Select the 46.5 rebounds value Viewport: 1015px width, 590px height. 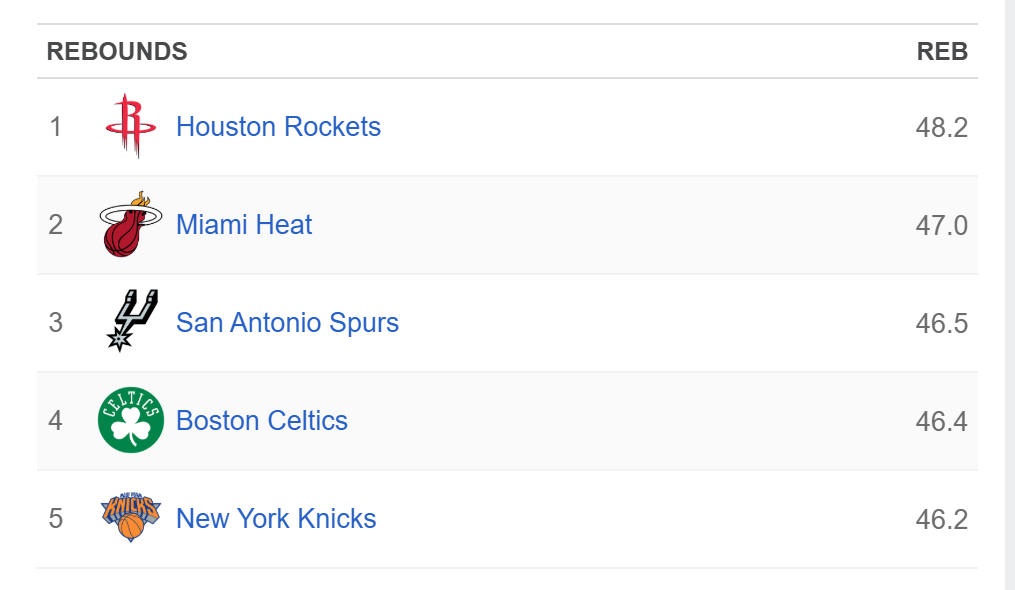tap(941, 324)
